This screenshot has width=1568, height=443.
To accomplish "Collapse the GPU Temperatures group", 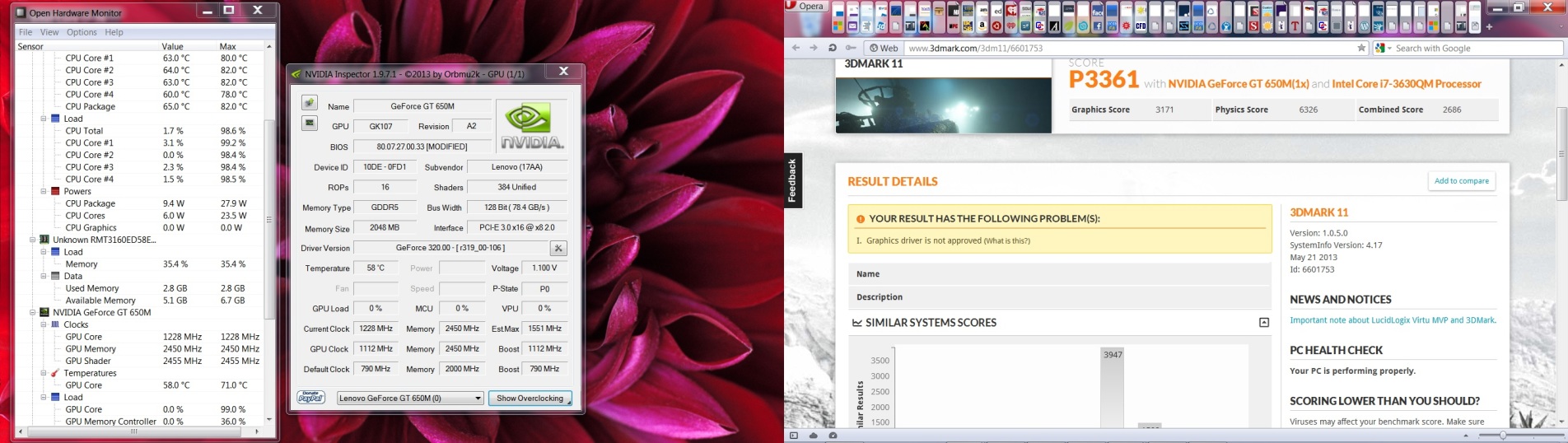I will 44,373.
